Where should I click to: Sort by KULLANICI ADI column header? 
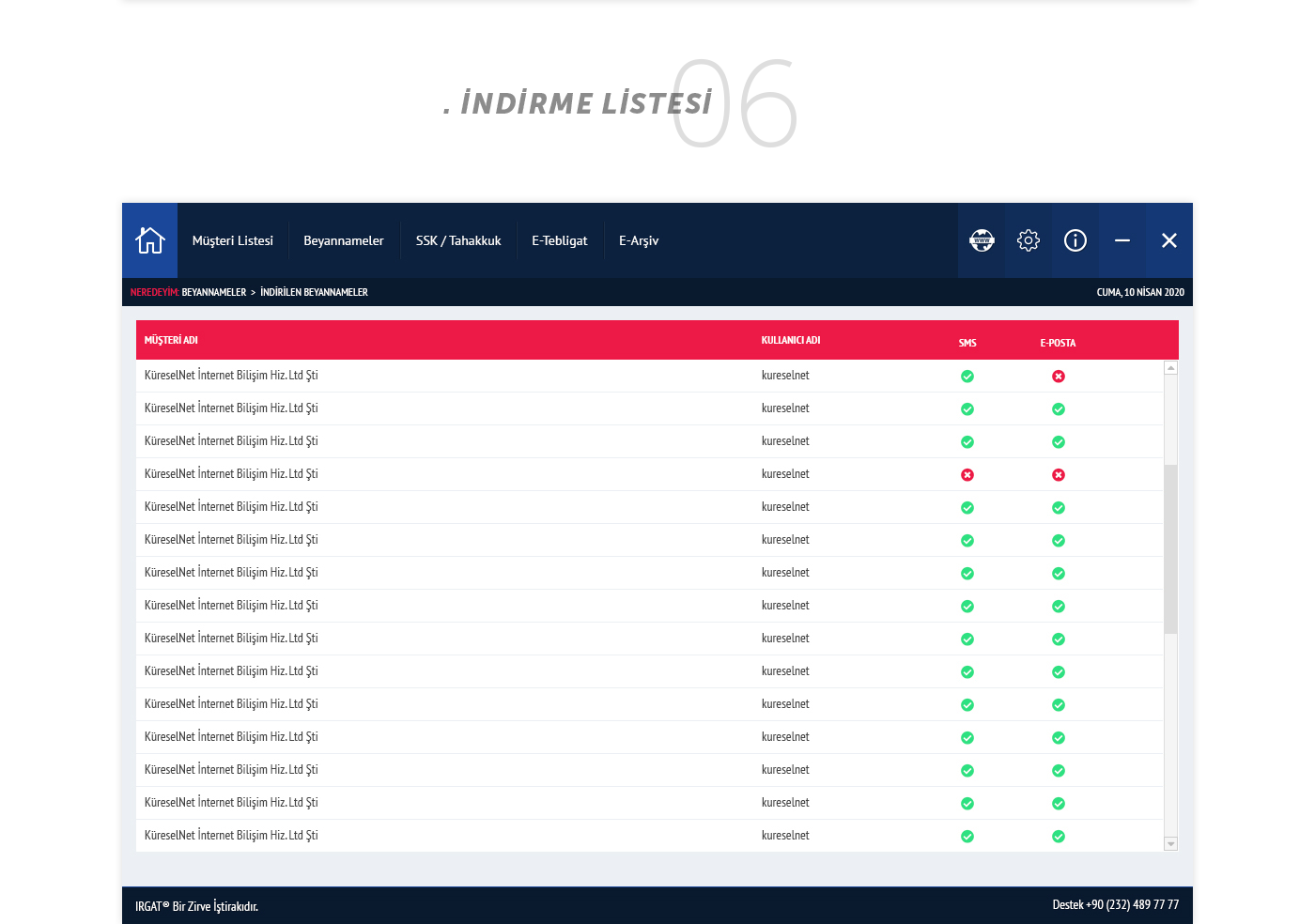791,340
